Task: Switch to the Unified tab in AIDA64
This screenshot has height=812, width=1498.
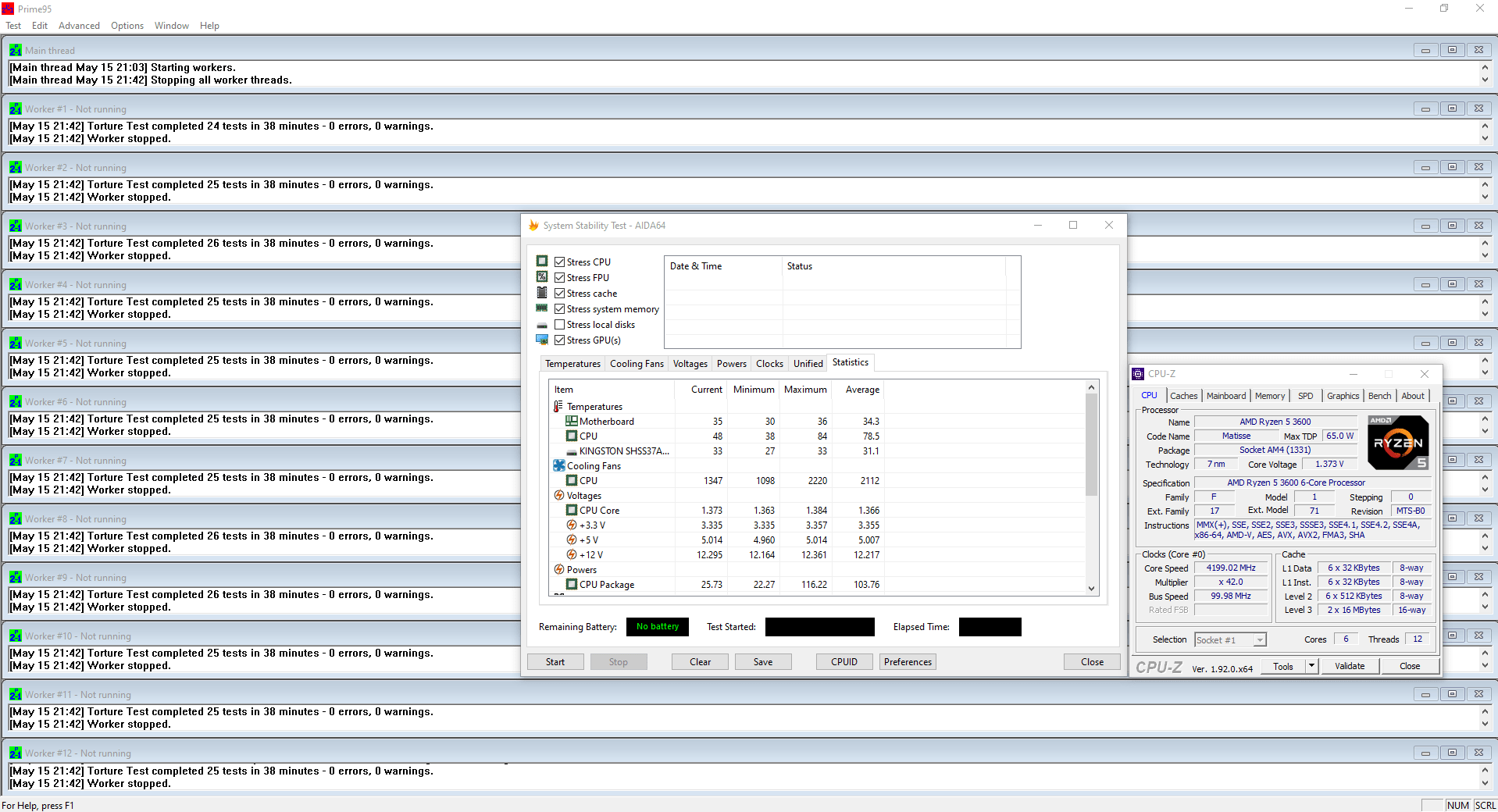Action: pyautogui.click(x=808, y=364)
